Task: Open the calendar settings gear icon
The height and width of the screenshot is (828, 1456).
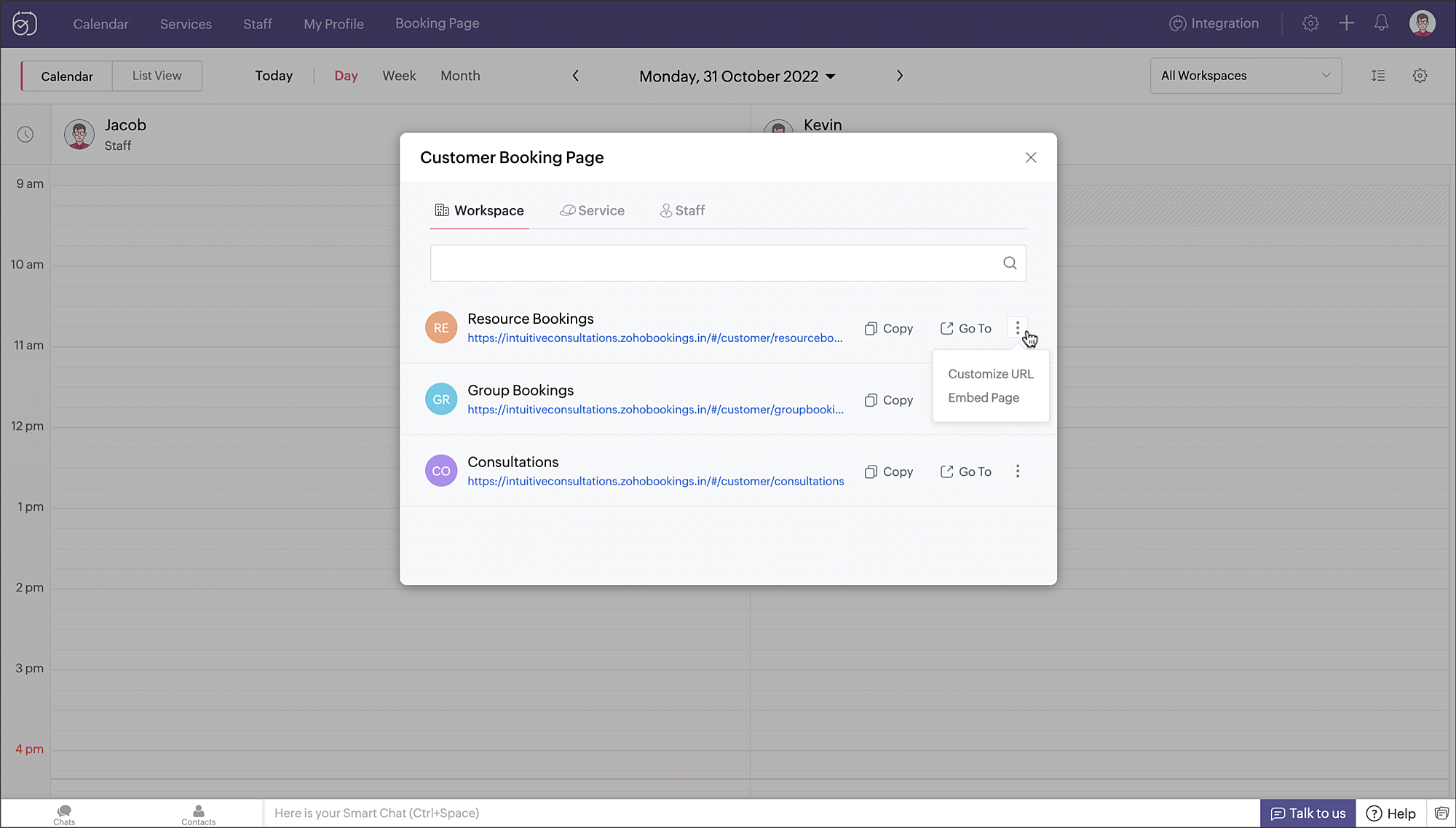Action: [1420, 76]
